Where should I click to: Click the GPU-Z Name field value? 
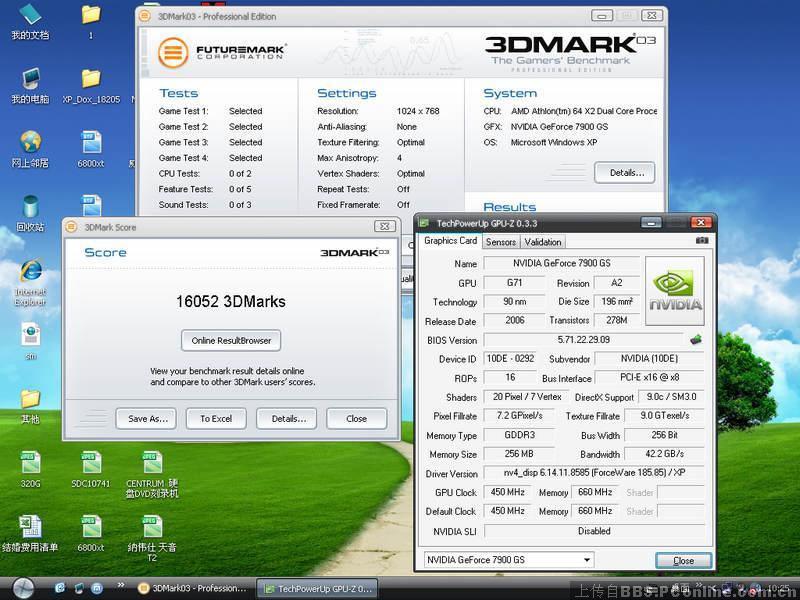tap(561, 263)
